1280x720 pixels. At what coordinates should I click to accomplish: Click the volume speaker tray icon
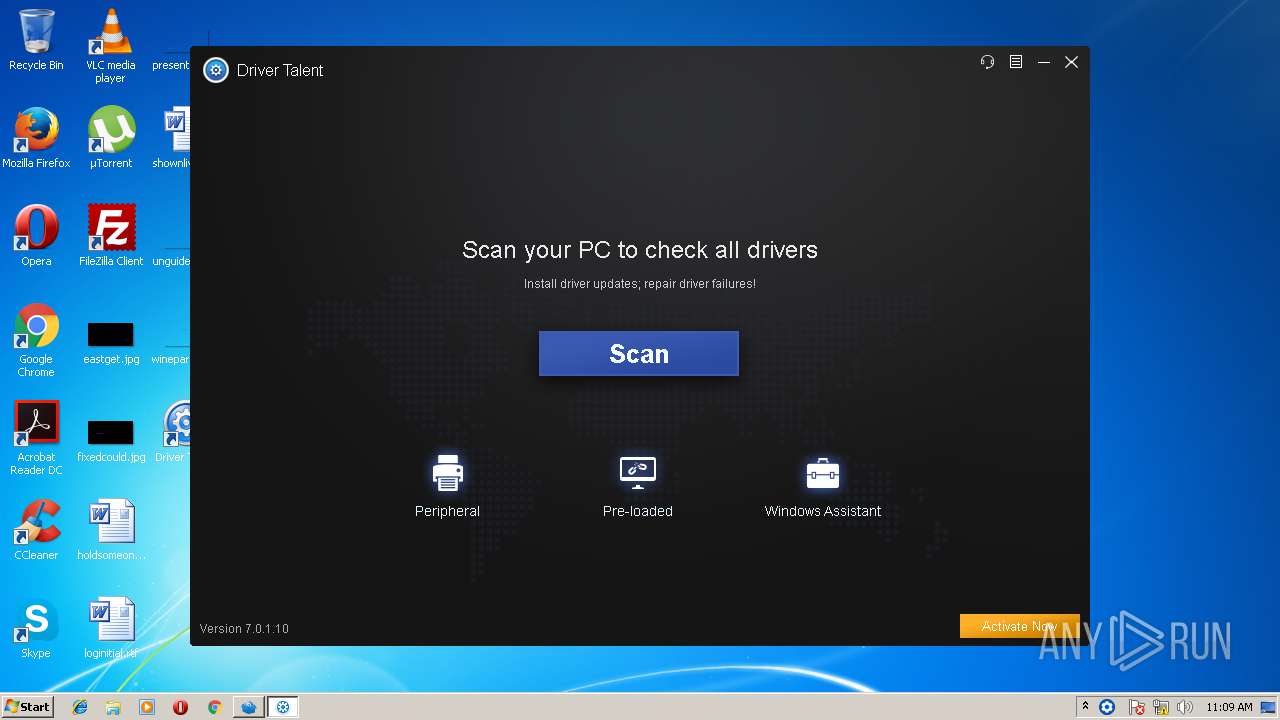1185,707
